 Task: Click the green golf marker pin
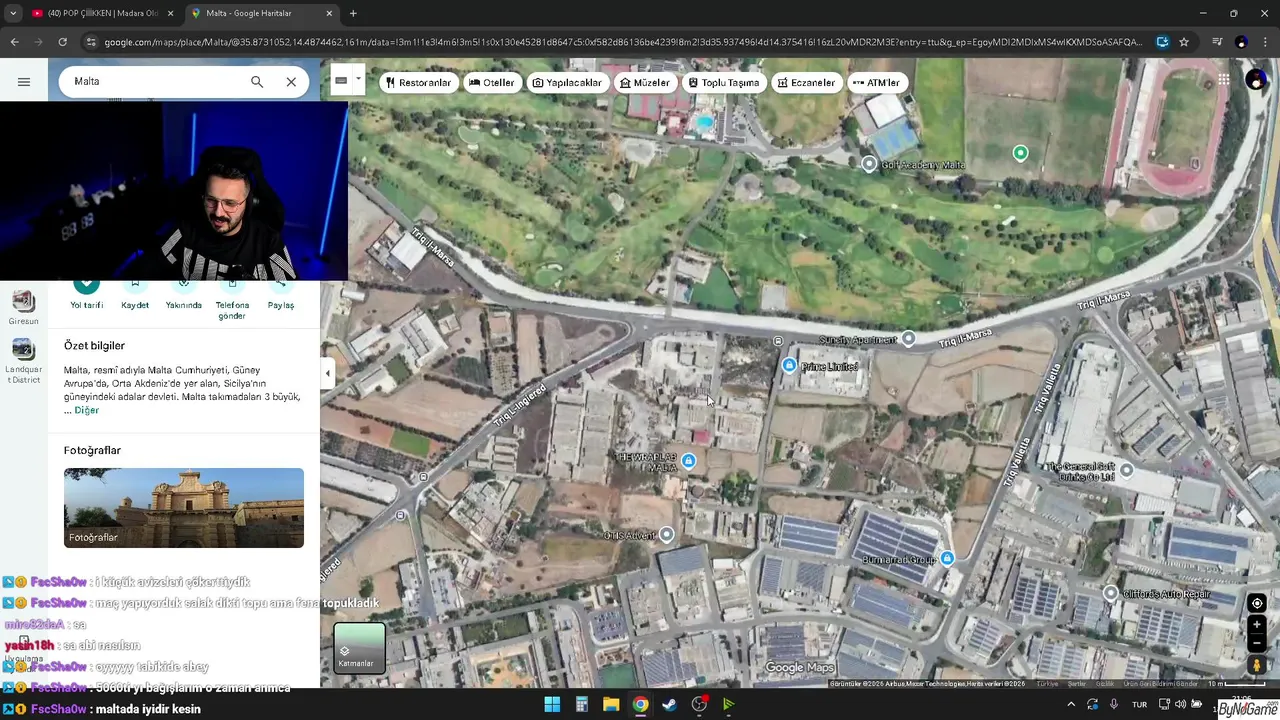click(1020, 153)
